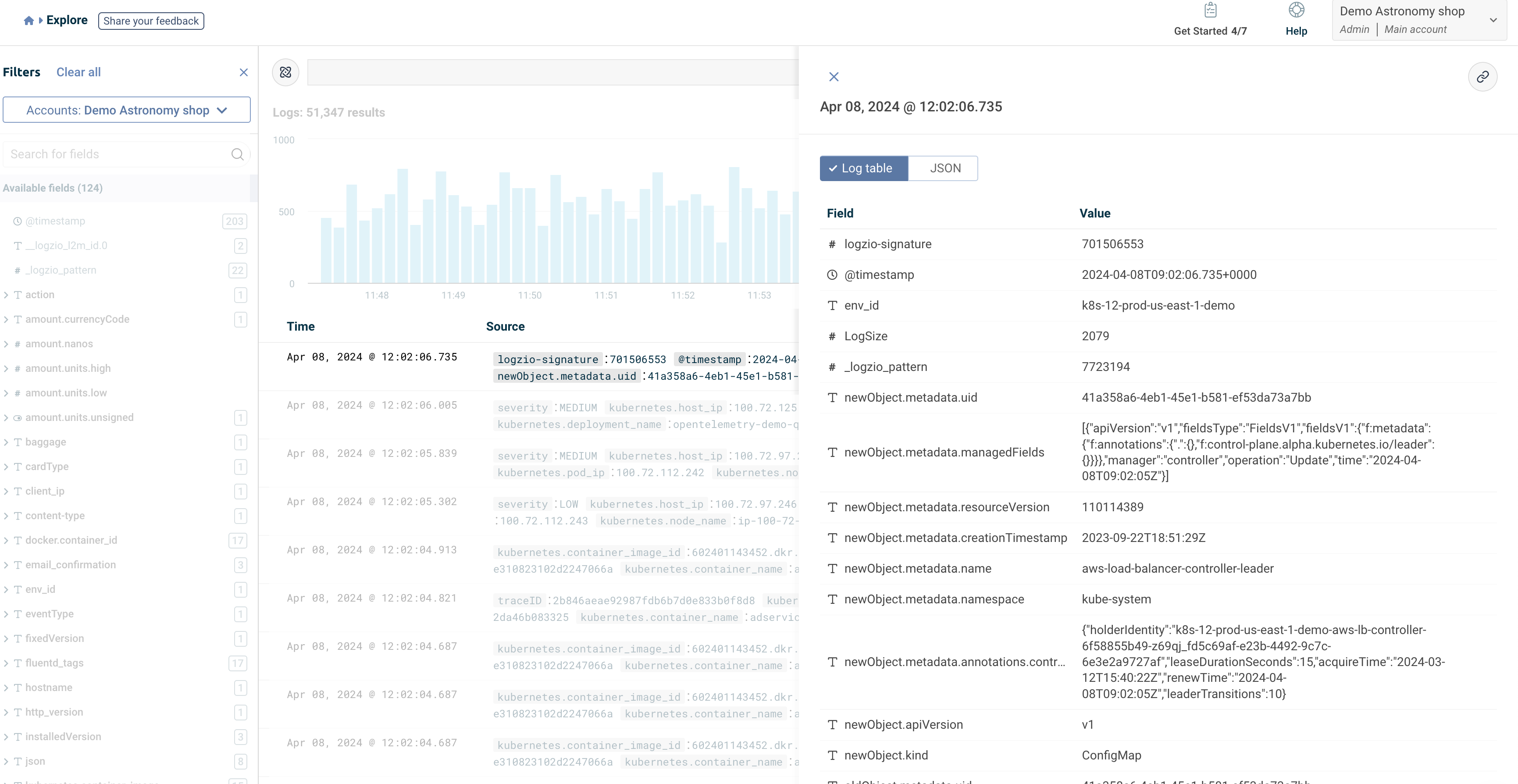Toggle the @timestamp field visibility
The image size is (1518, 784).
[x=57, y=220]
